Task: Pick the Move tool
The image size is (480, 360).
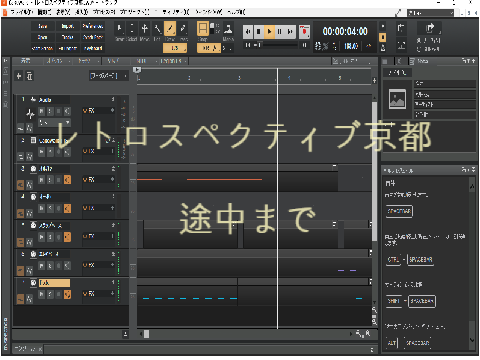Action: click(x=145, y=29)
